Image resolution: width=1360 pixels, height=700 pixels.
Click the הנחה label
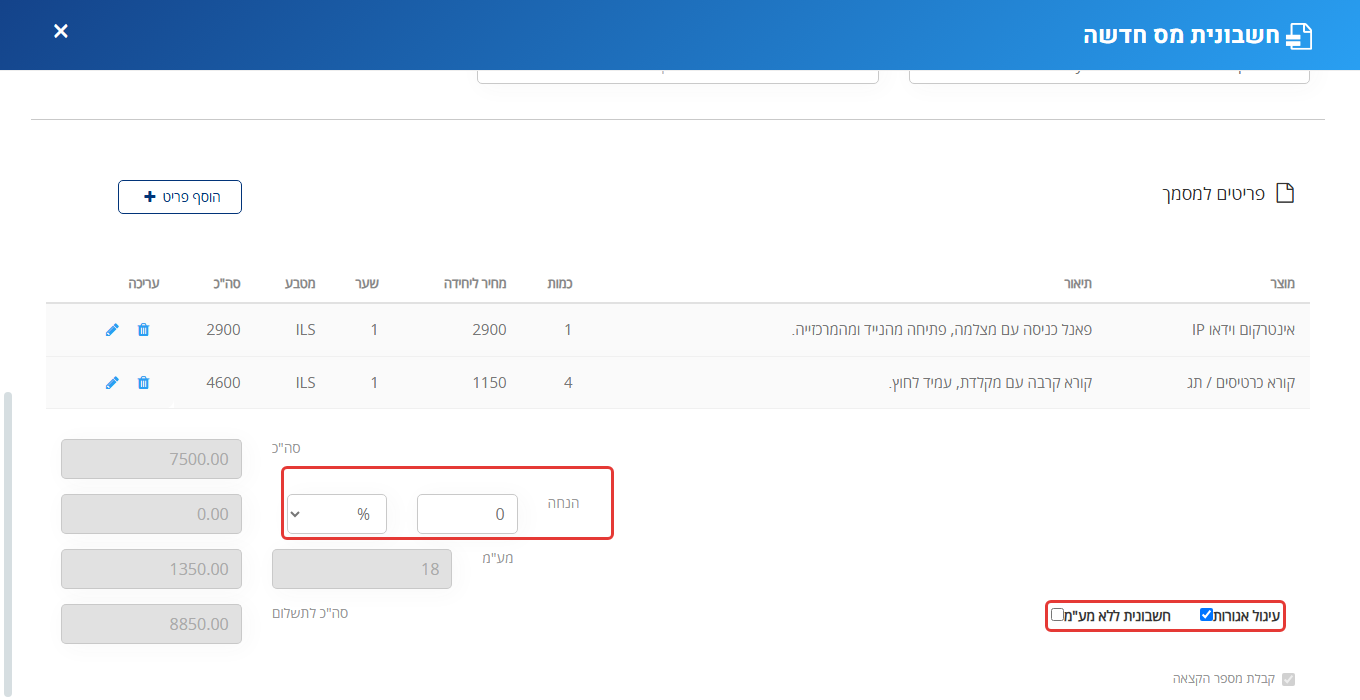[563, 503]
